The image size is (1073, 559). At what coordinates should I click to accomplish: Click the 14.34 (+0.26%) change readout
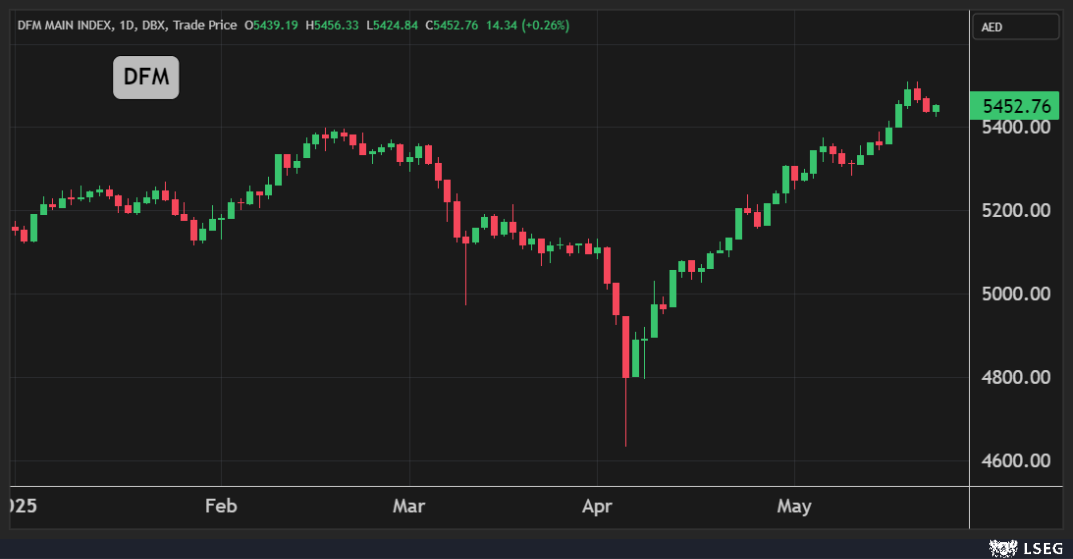[x=527, y=25]
